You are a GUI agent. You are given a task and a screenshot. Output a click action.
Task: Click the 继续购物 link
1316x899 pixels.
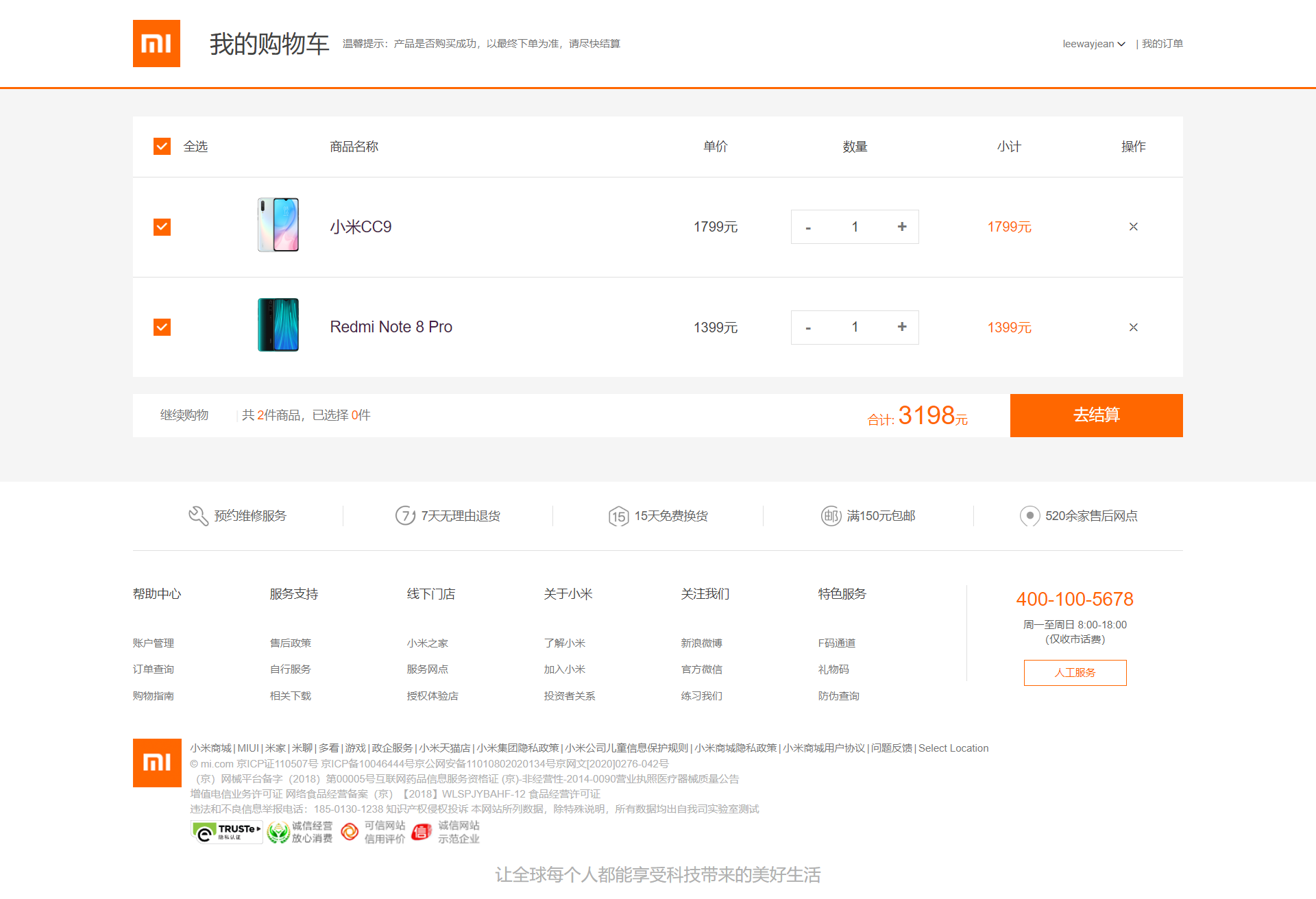pos(184,415)
